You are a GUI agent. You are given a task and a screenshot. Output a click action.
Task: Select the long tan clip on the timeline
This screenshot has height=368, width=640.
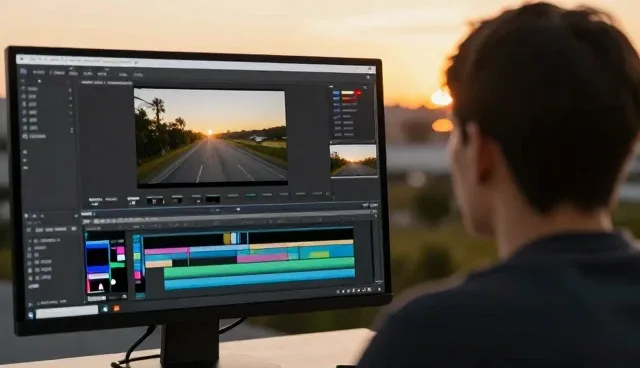(x=301, y=245)
